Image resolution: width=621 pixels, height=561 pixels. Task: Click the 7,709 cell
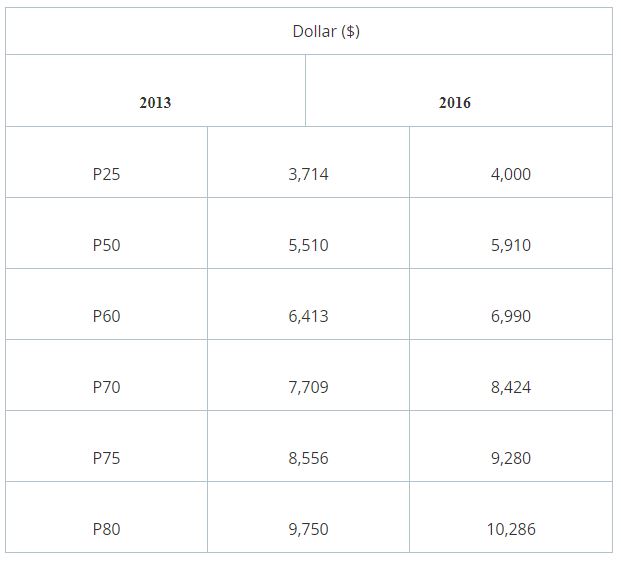[308, 375]
